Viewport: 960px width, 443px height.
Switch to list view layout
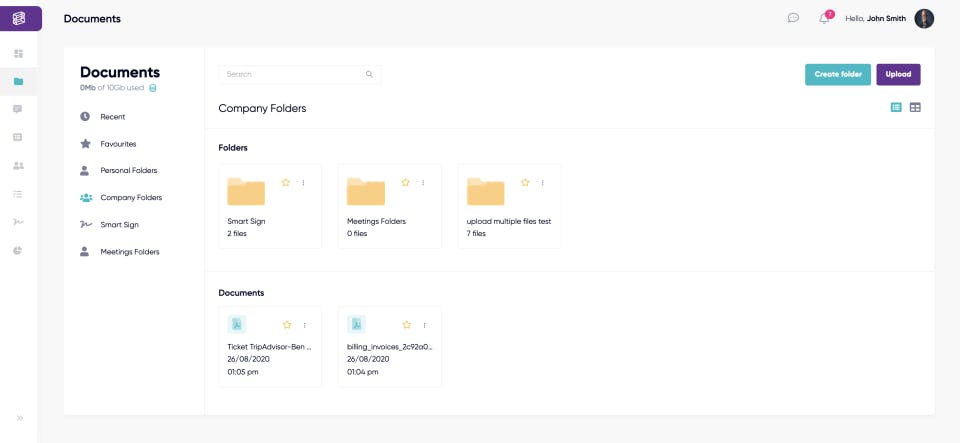pyautogui.click(x=896, y=107)
